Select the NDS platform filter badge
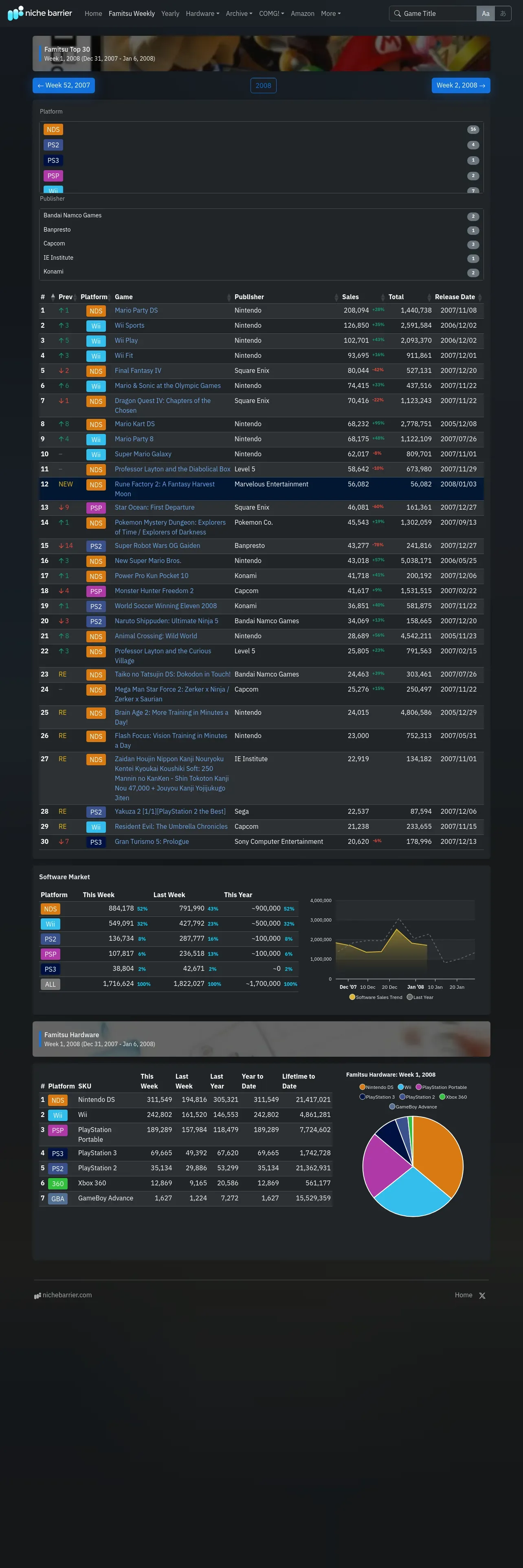The image size is (523, 1568). [53, 130]
